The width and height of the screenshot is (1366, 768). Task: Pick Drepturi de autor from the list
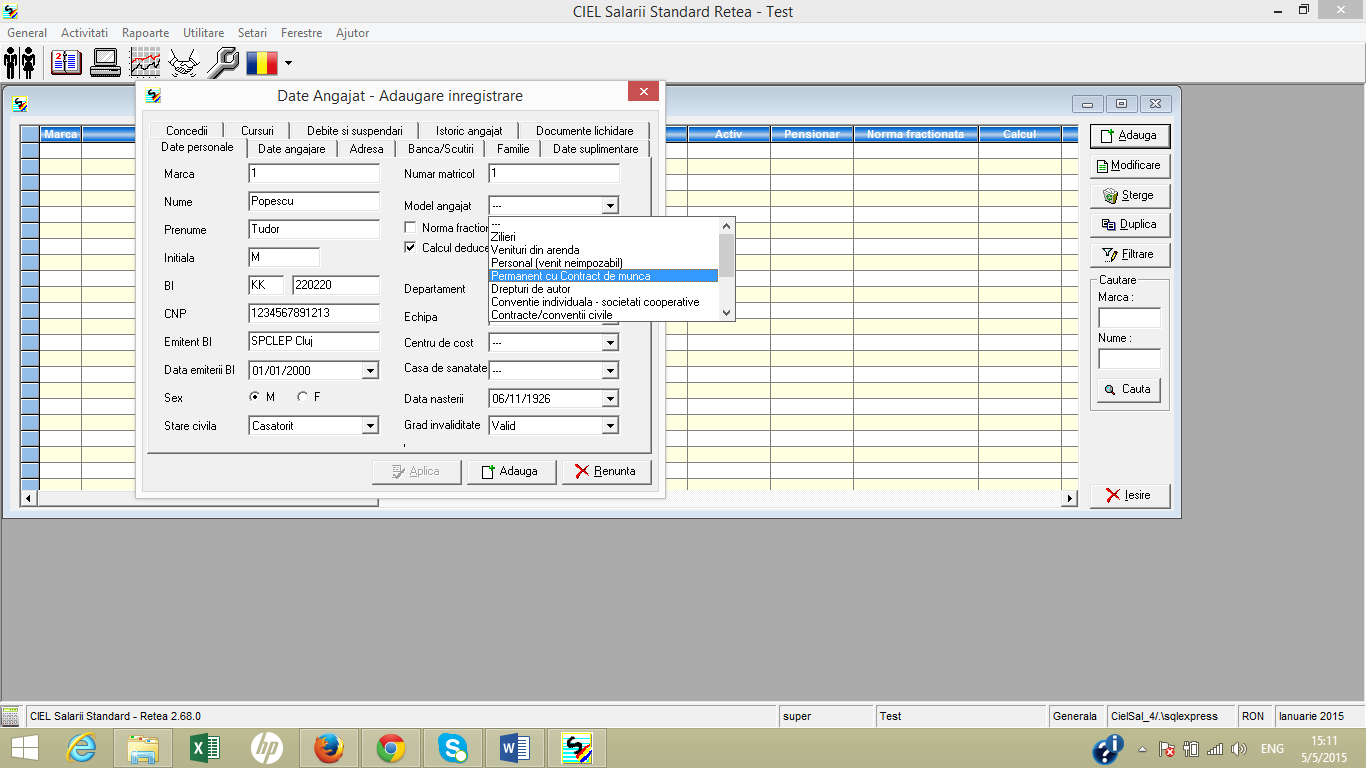[x=603, y=289]
